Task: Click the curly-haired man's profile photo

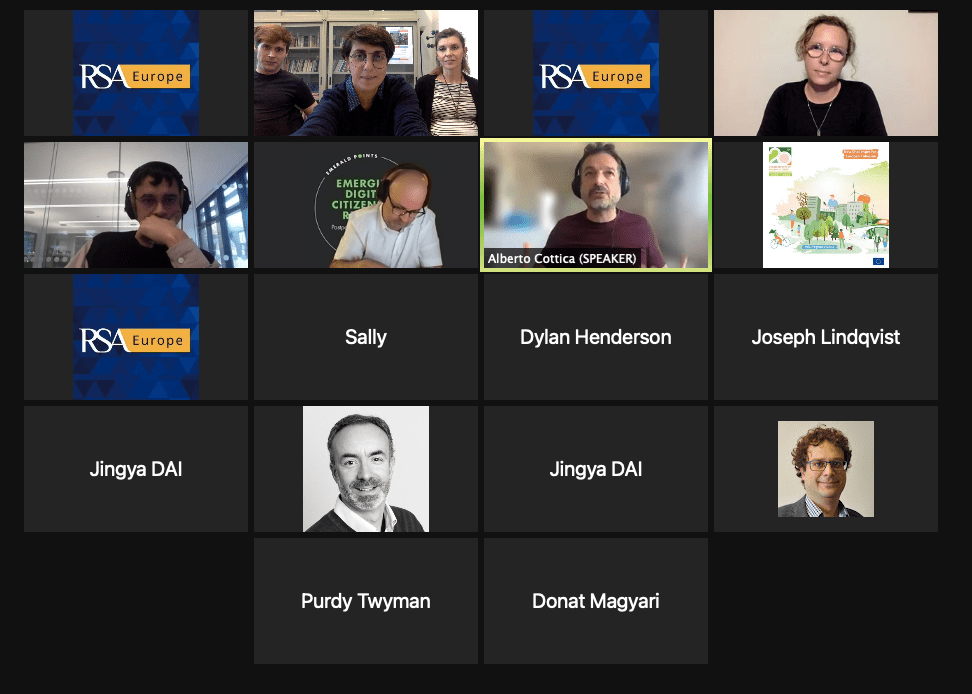Action: click(x=826, y=469)
